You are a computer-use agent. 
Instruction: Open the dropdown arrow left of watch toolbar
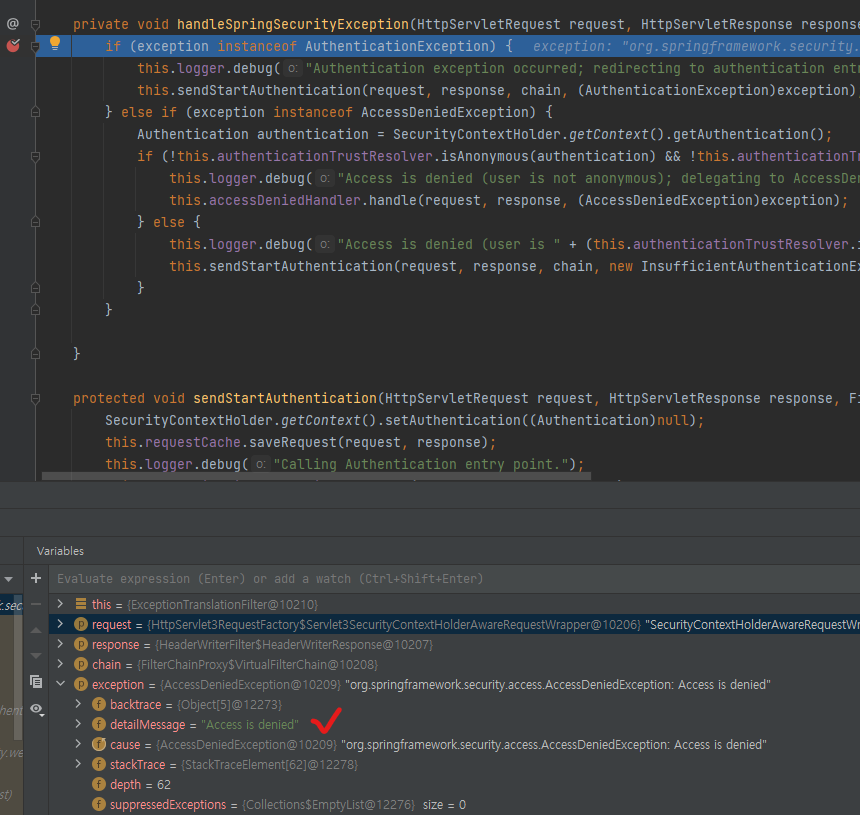(x=9, y=579)
